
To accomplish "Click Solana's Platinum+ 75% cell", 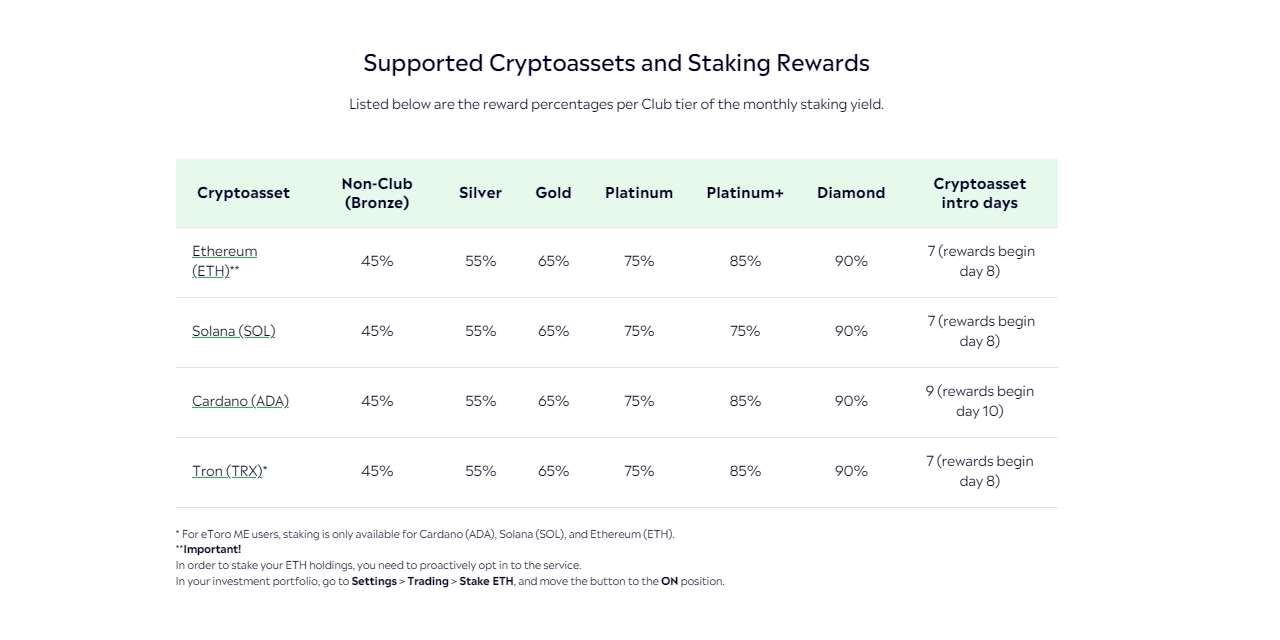I will click(x=745, y=331).
